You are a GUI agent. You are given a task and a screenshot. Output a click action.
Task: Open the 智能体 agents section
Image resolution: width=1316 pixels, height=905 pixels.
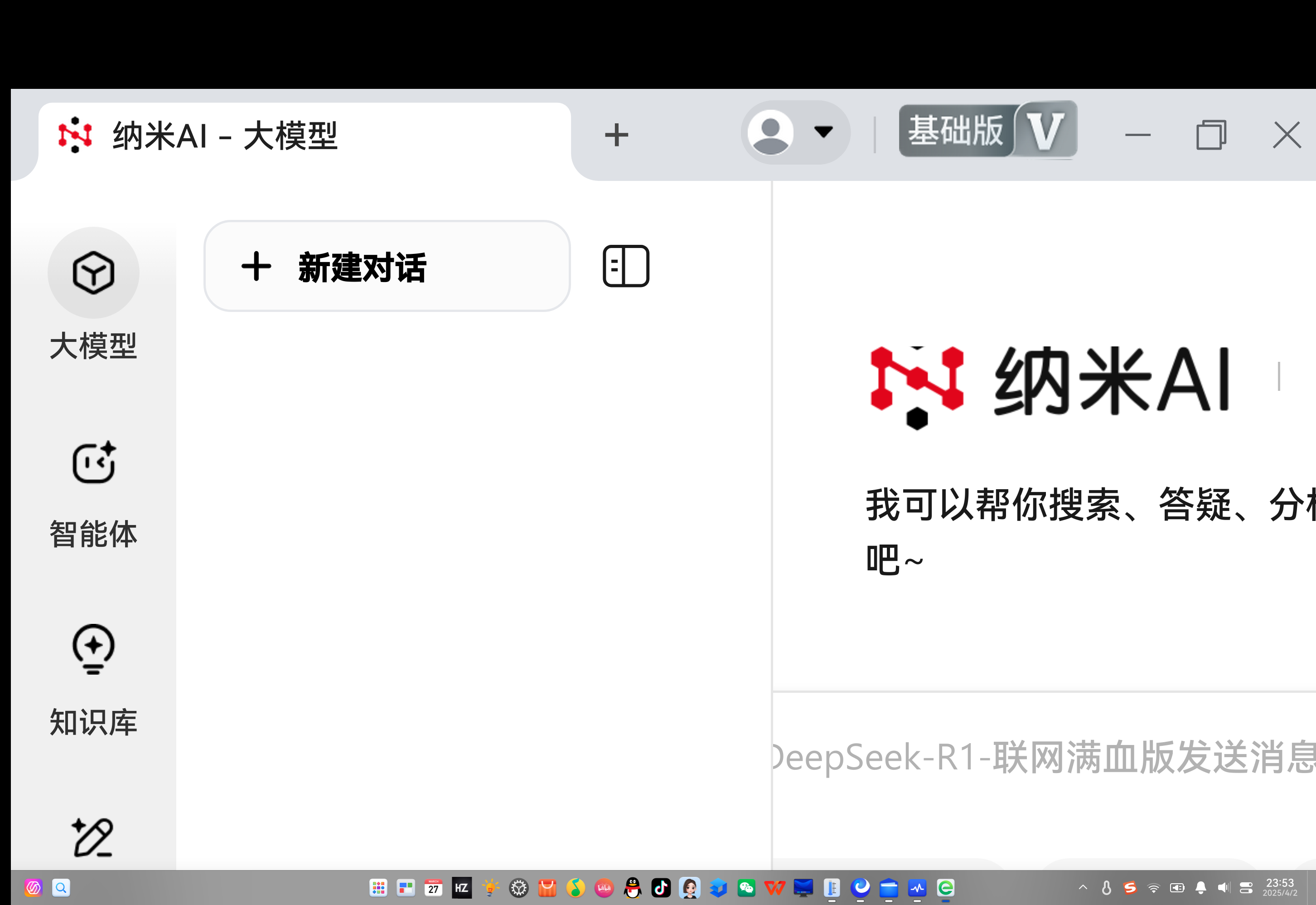93,495
